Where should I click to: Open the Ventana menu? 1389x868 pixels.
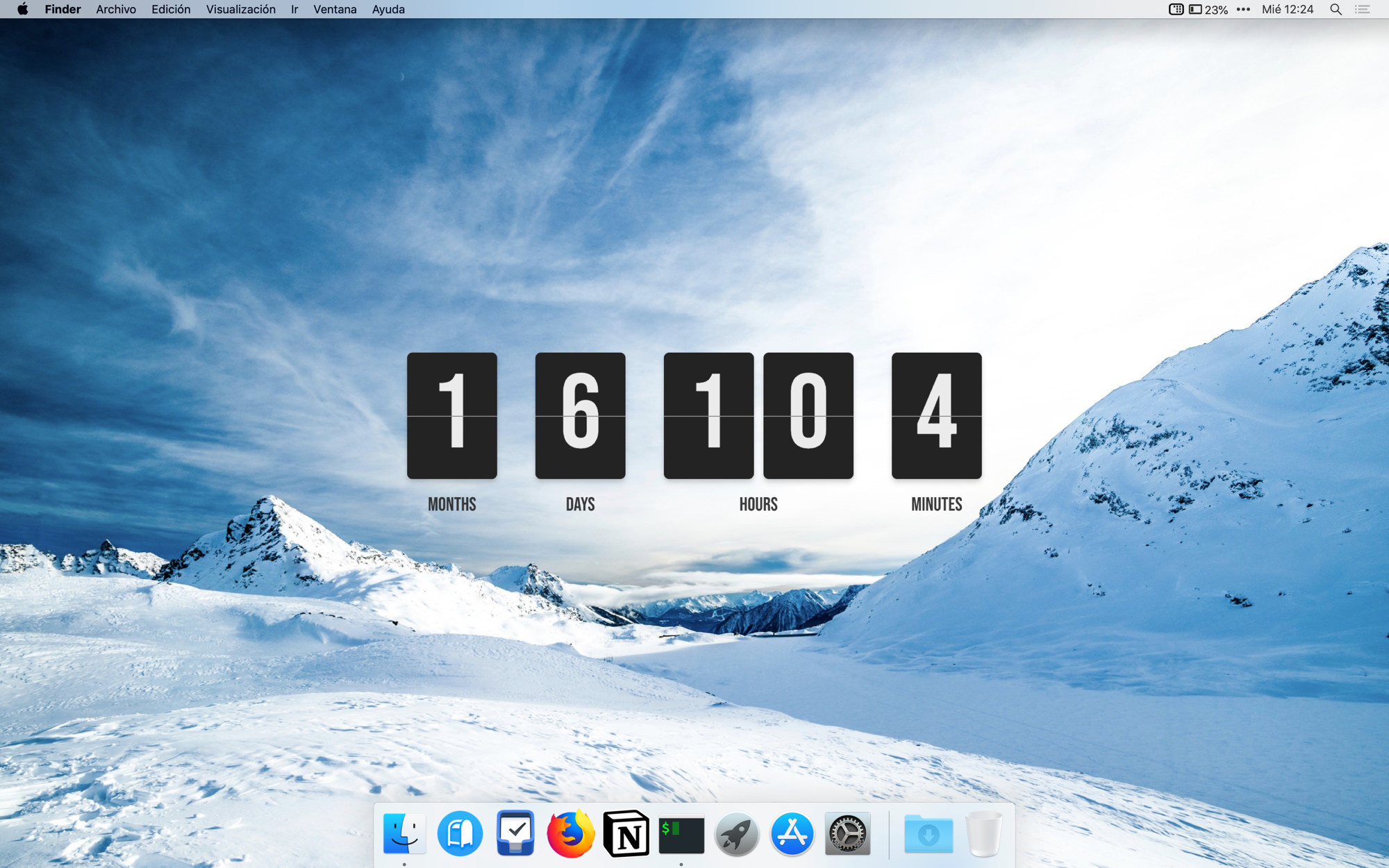coord(335,9)
